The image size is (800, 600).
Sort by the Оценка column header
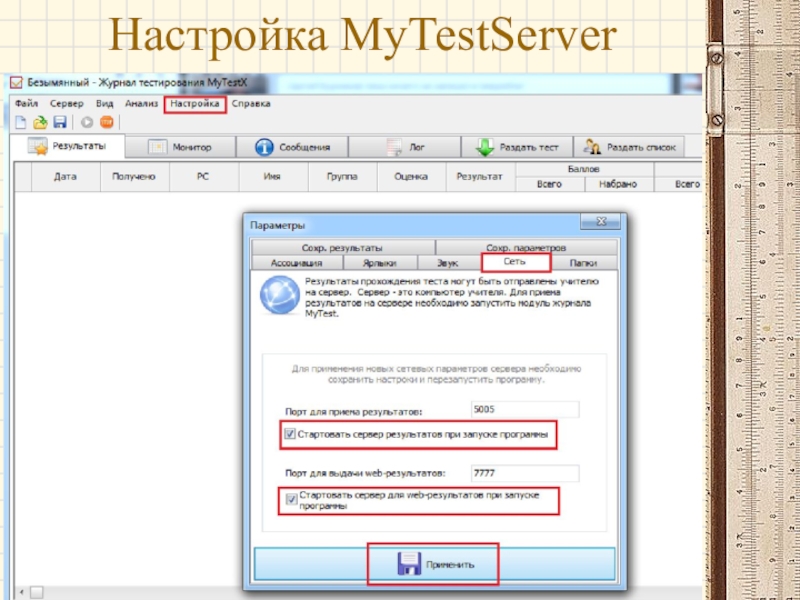(411, 177)
